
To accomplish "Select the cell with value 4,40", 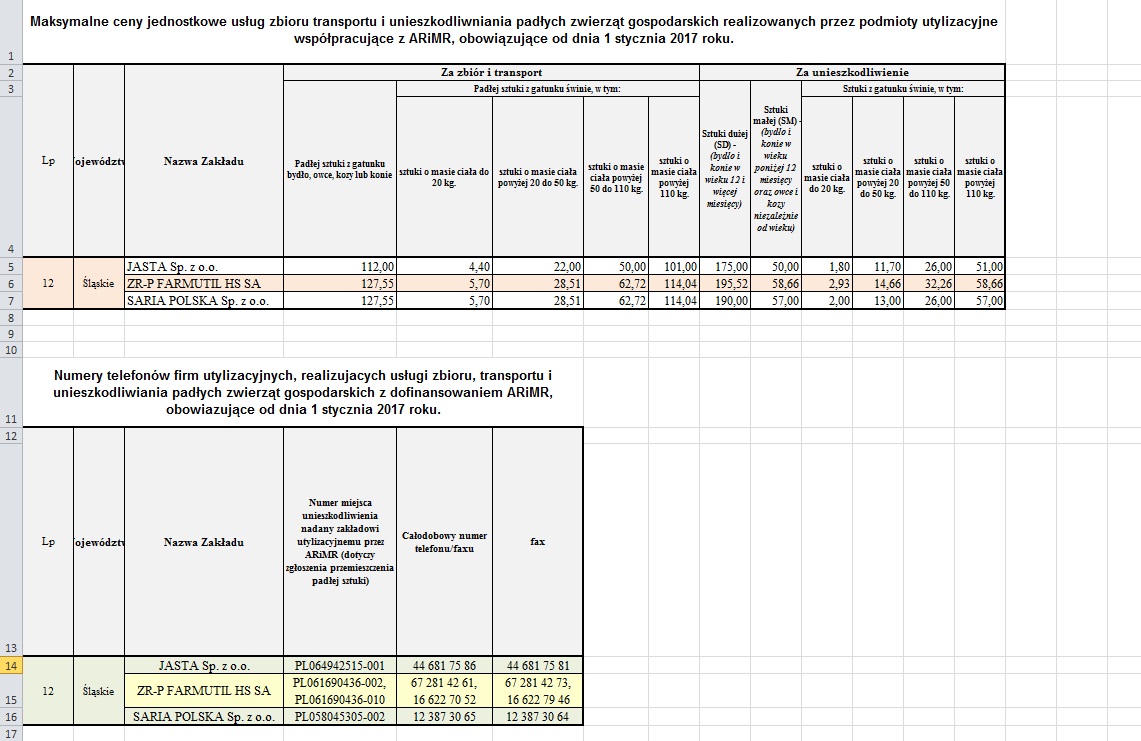I will pos(445,266).
